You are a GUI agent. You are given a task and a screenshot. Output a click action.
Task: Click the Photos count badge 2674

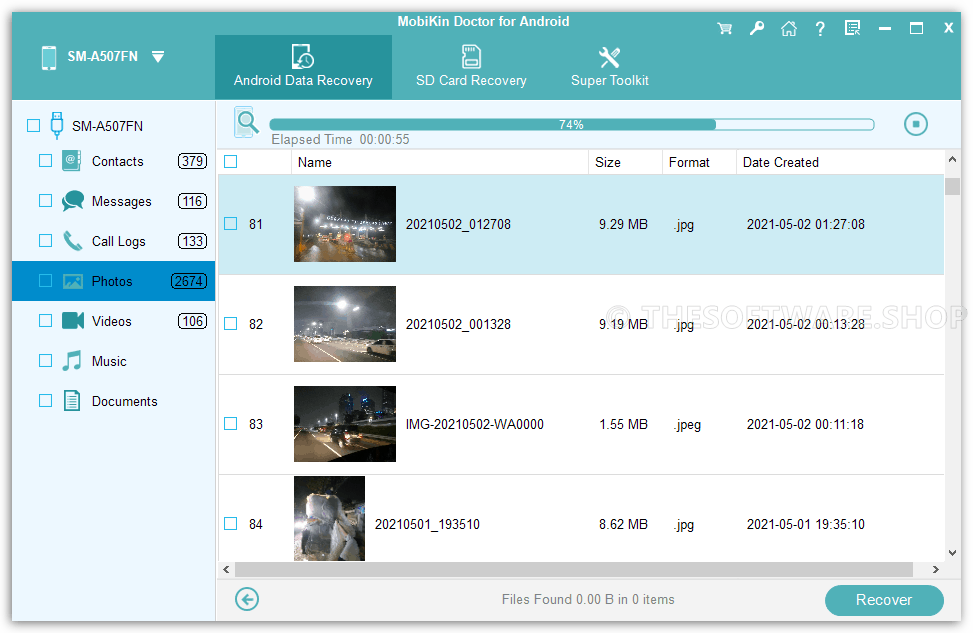click(x=189, y=281)
